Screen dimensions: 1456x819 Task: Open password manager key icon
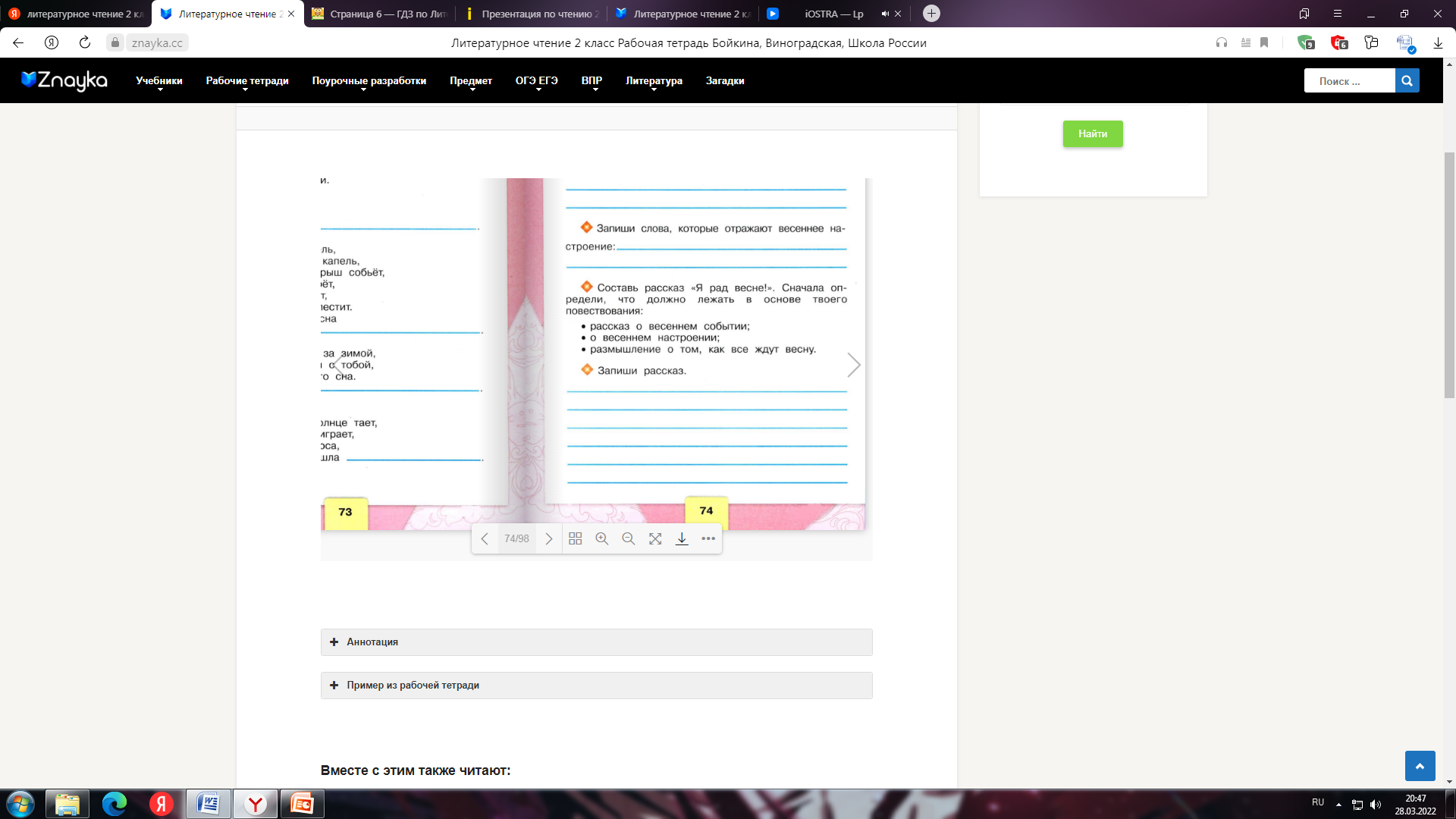point(1371,42)
